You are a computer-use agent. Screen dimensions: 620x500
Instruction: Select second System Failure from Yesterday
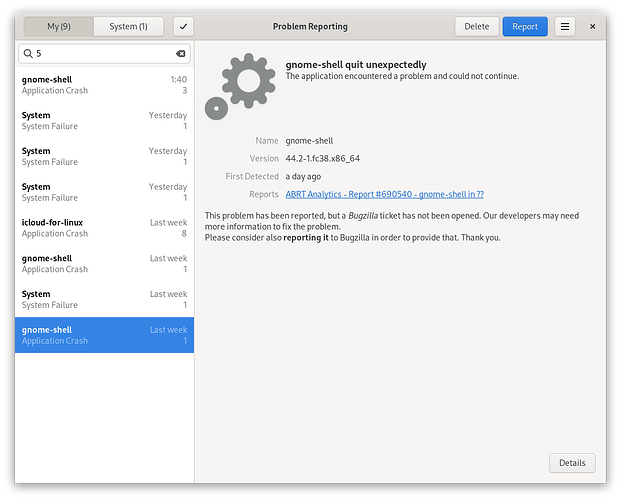pyautogui.click(x=104, y=157)
